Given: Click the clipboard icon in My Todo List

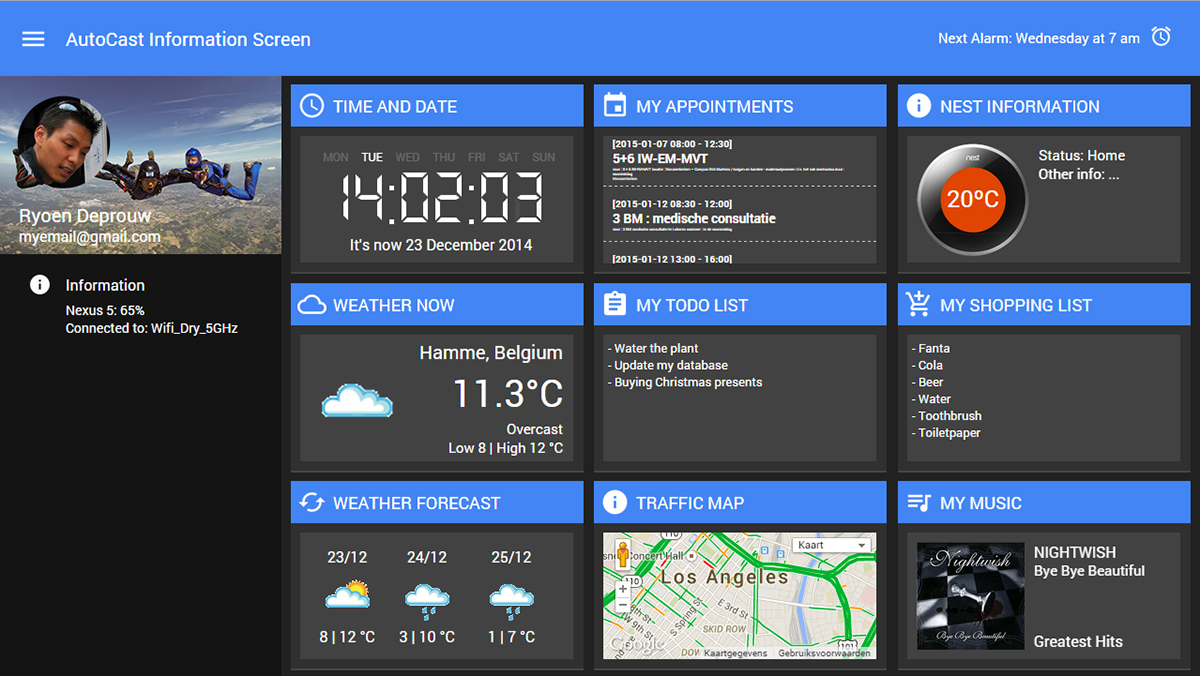Looking at the screenshot, I should 615,305.
